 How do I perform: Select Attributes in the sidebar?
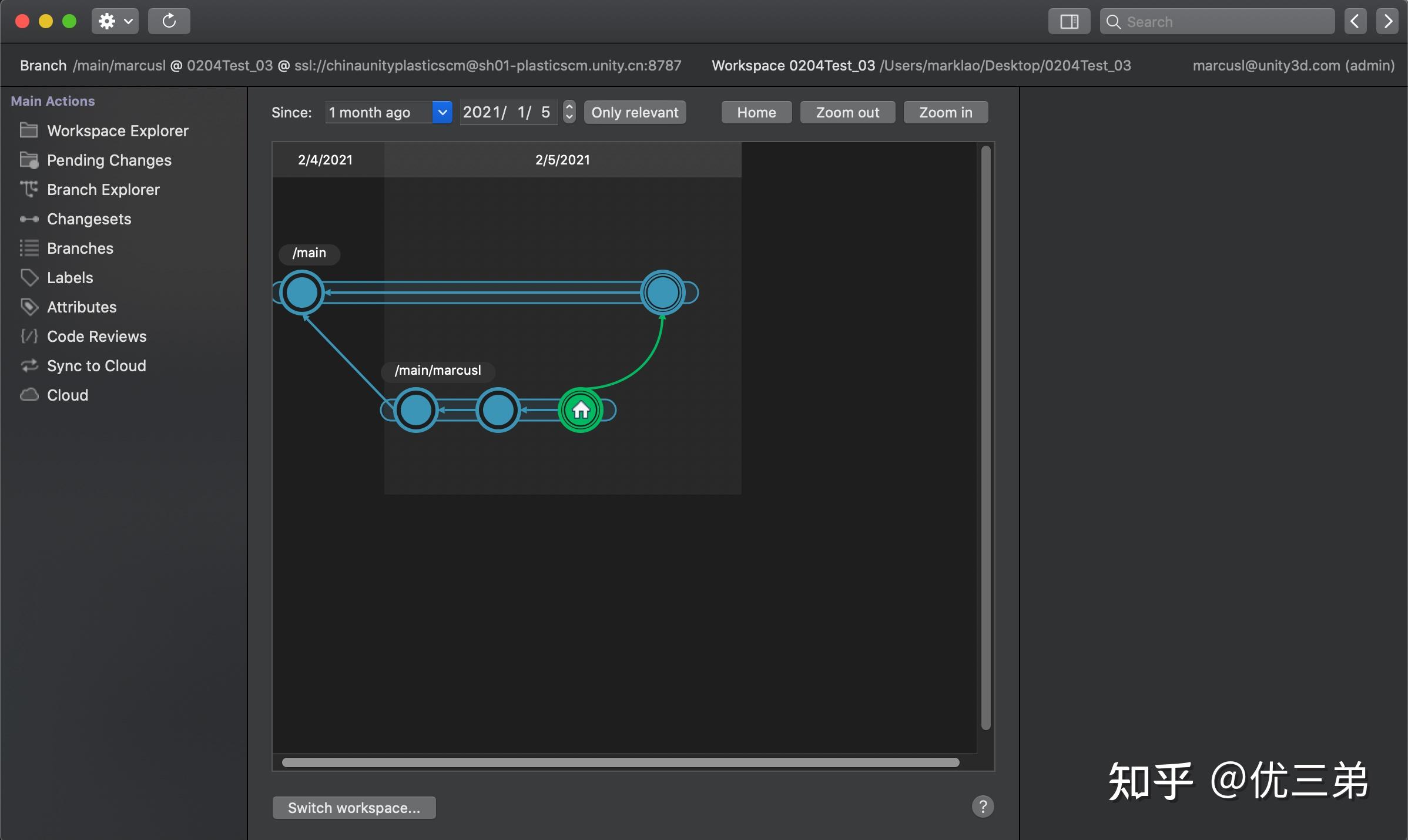click(82, 307)
